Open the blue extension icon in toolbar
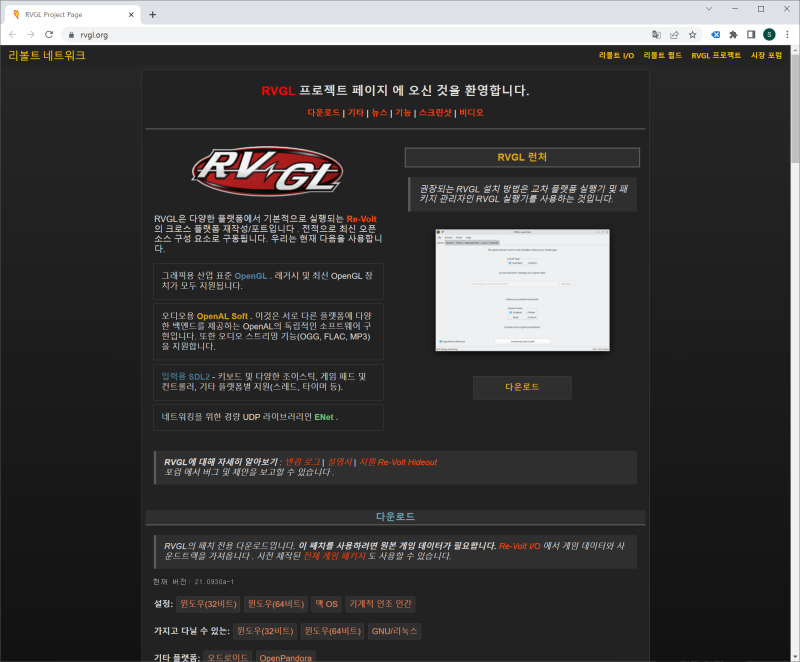800x662 pixels. pyautogui.click(x=716, y=34)
